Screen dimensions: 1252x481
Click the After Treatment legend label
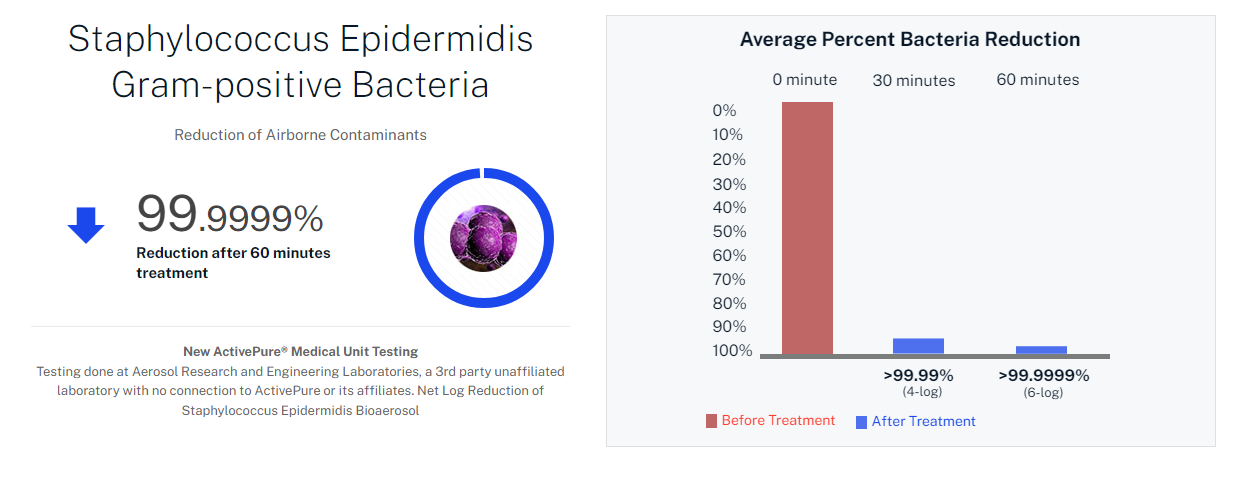[923, 422]
